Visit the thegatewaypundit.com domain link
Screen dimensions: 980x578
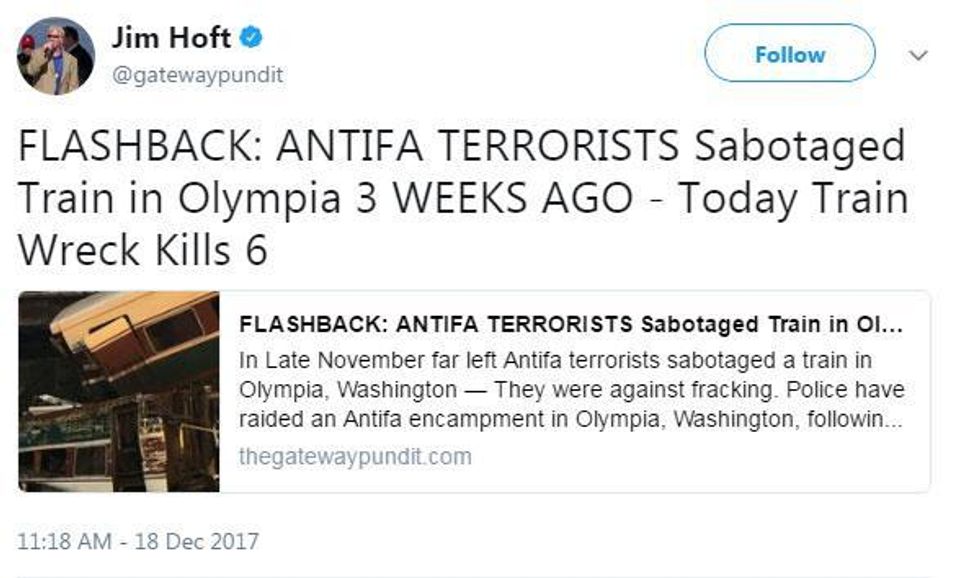coord(355,456)
